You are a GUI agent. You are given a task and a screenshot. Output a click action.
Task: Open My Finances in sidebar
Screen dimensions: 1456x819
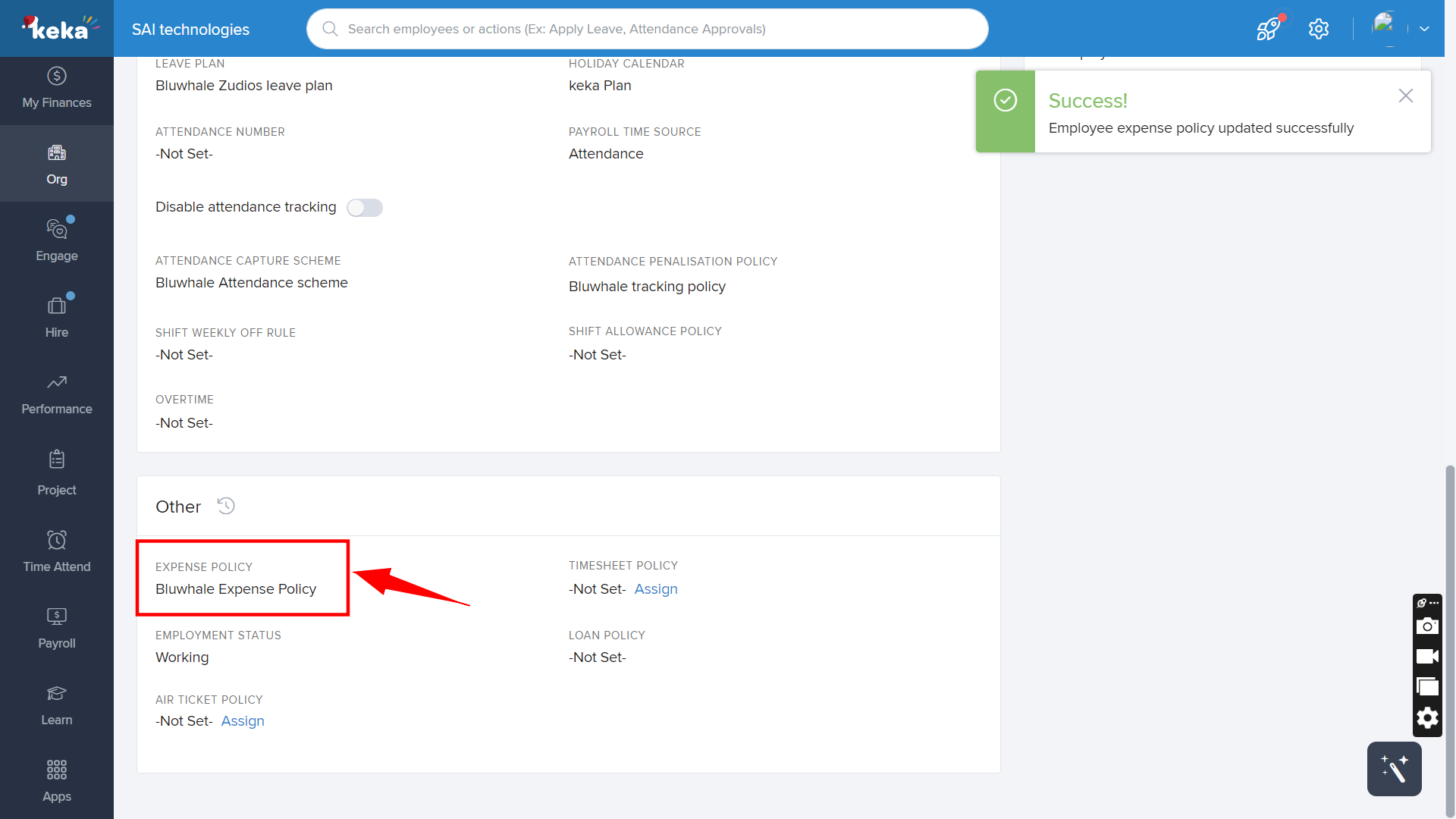[x=57, y=88]
